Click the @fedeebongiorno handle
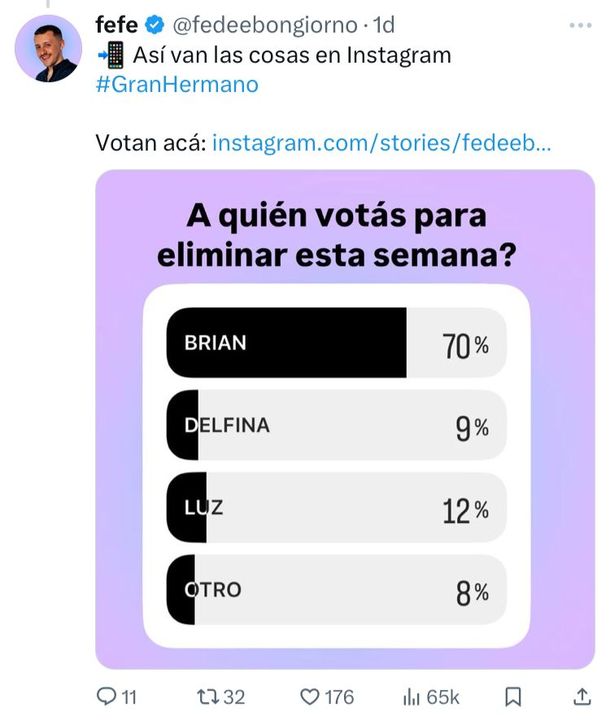This screenshot has width=610, height=720. point(267,25)
